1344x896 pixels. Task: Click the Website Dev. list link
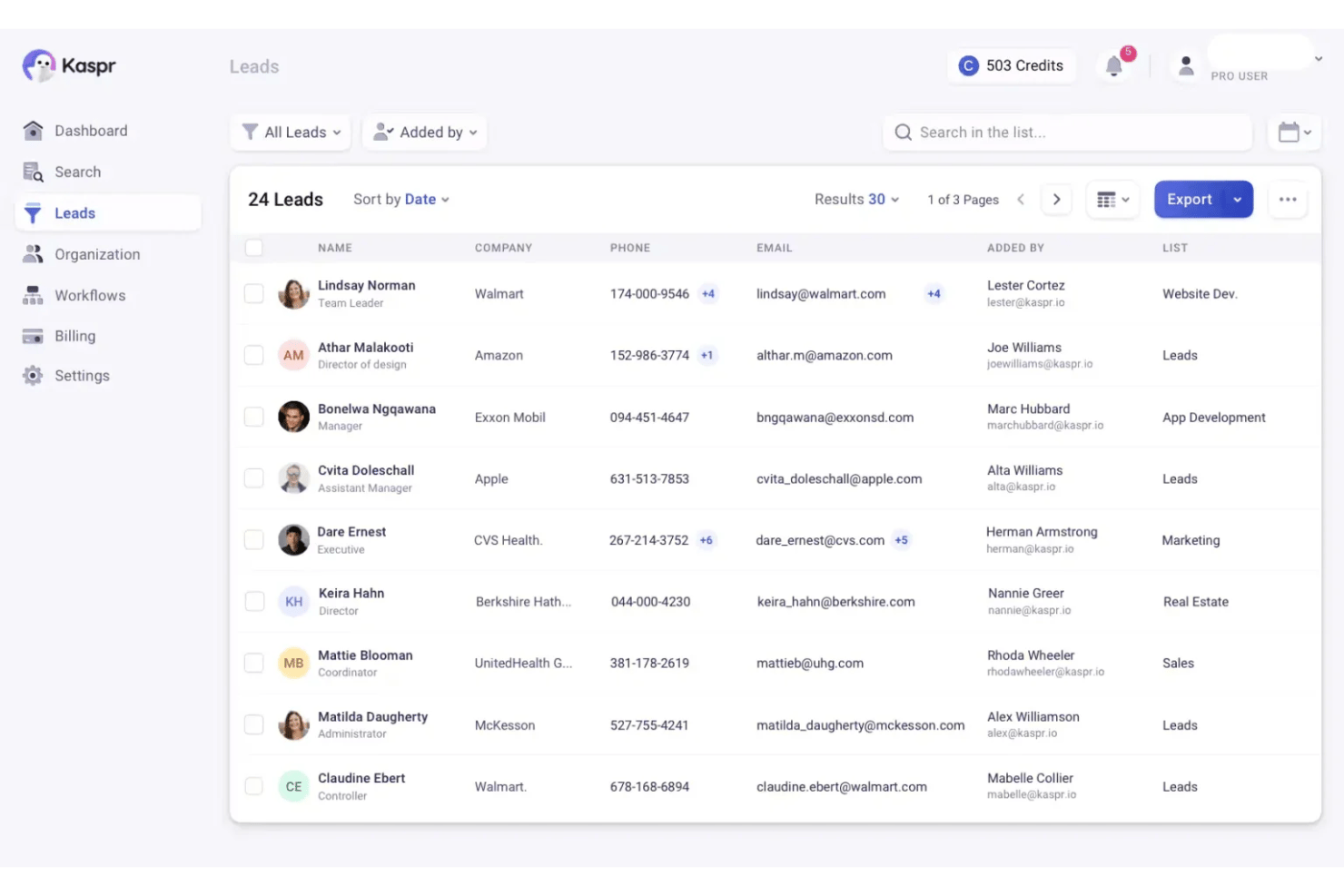(1200, 294)
